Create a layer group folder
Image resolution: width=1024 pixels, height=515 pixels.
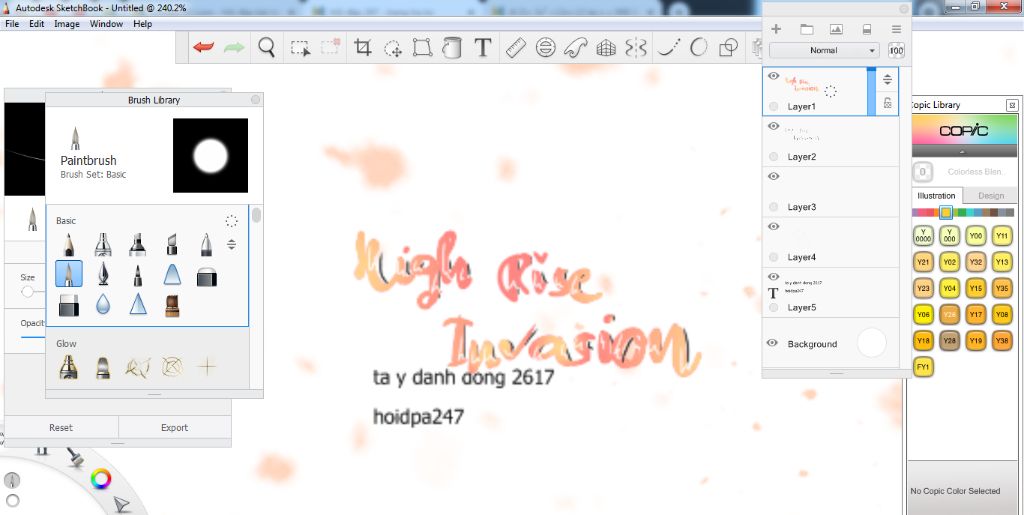point(807,29)
